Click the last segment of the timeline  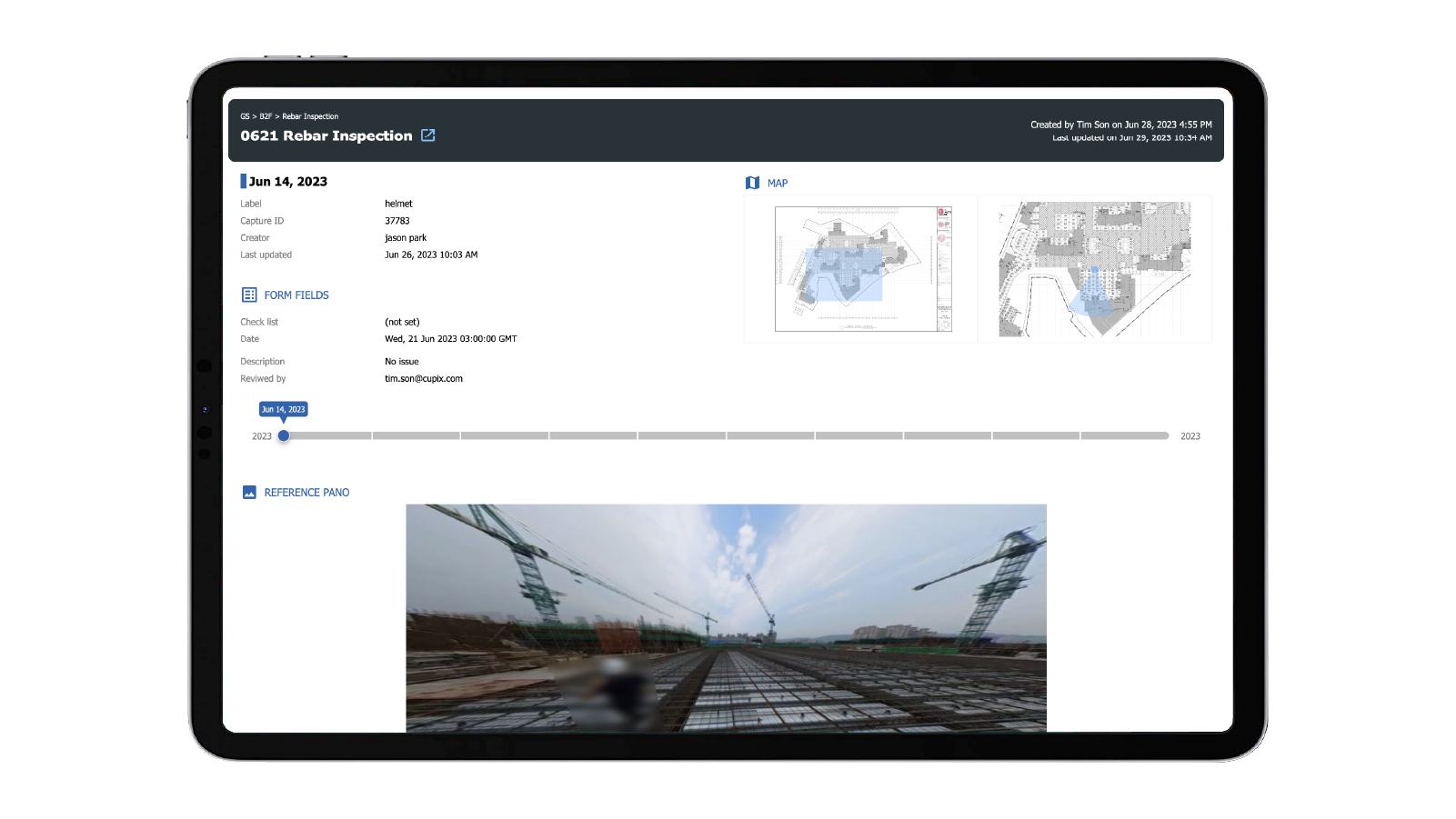point(1124,436)
